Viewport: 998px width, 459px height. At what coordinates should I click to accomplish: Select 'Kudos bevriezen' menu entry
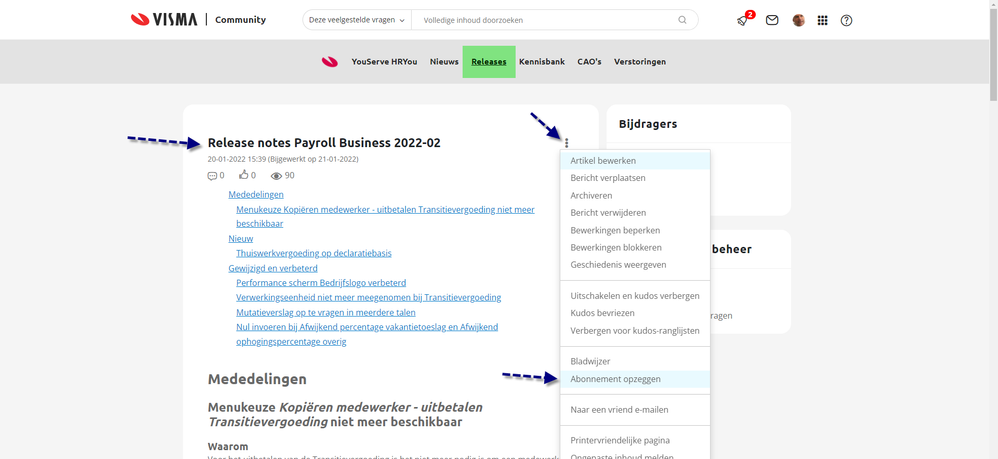pos(635,313)
